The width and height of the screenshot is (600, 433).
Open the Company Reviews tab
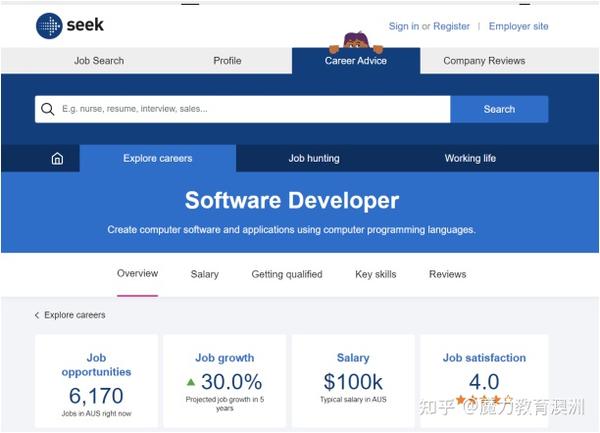[x=484, y=60]
